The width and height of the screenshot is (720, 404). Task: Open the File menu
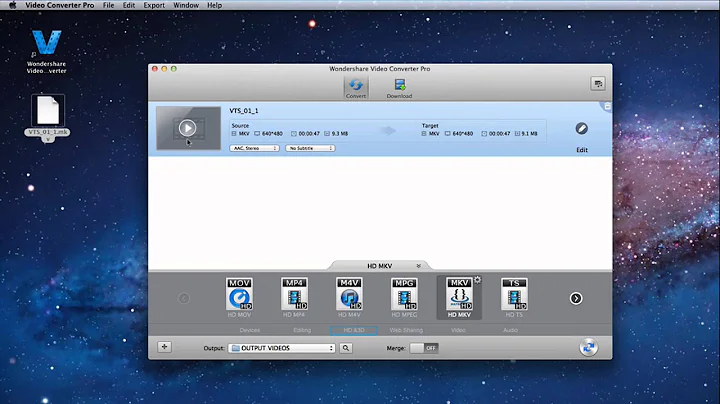coord(108,5)
